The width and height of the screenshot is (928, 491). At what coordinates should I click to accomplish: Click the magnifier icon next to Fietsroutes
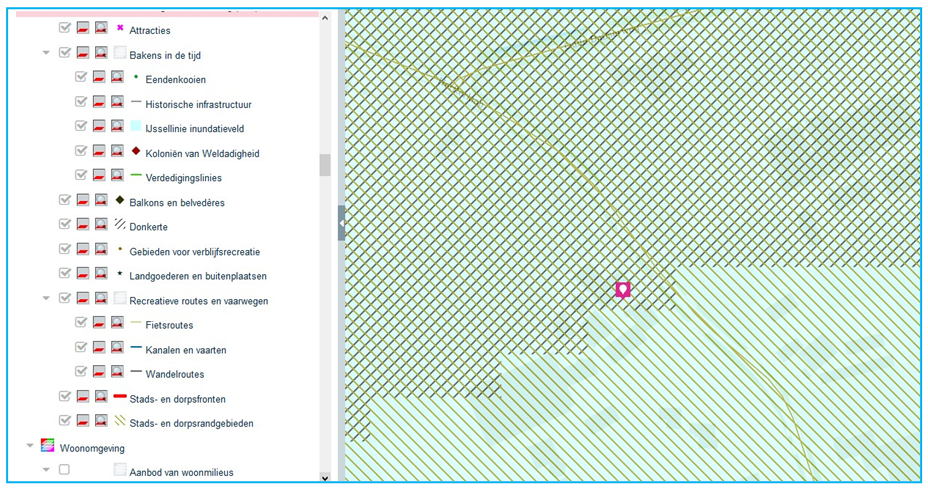tap(117, 323)
